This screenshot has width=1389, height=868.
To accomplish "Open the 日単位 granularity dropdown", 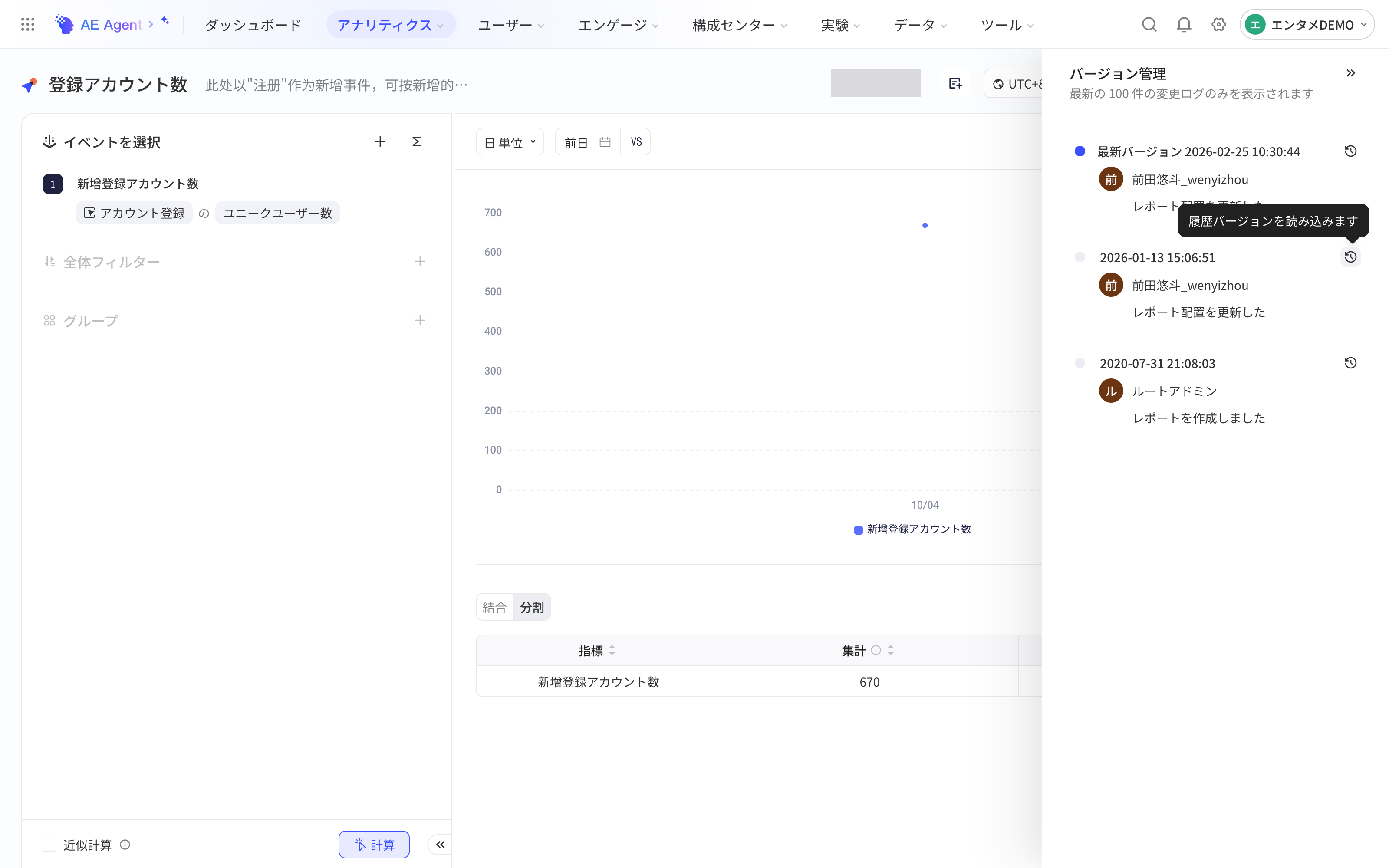I will [x=510, y=142].
